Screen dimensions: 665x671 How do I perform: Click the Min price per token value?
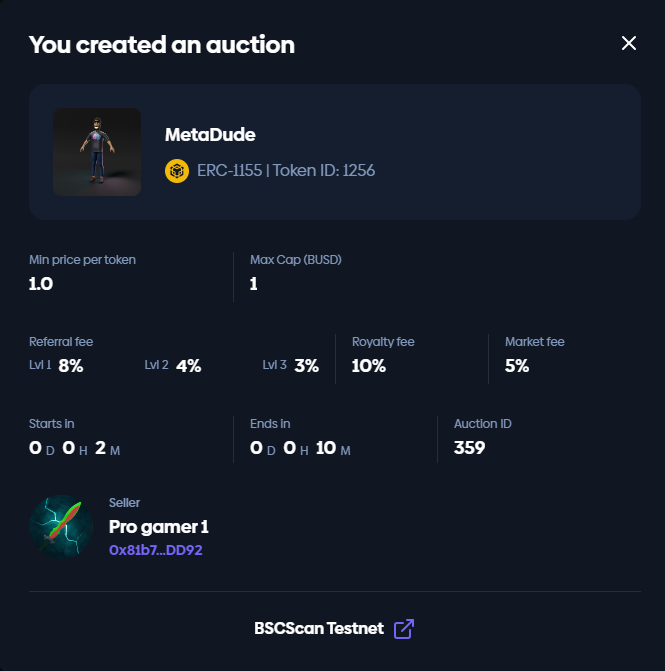click(x=41, y=284)
